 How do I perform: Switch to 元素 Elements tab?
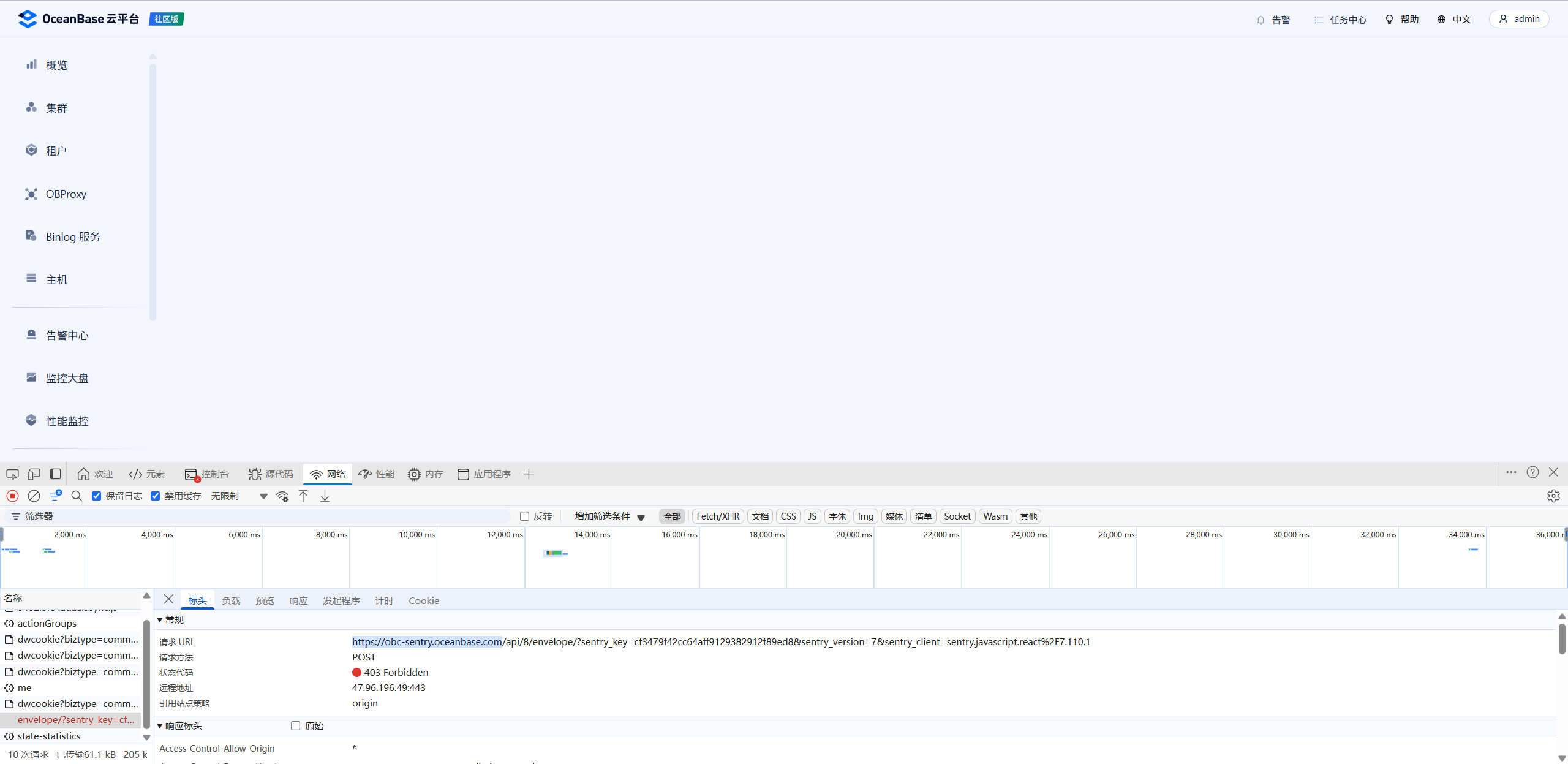coord(147,474)
